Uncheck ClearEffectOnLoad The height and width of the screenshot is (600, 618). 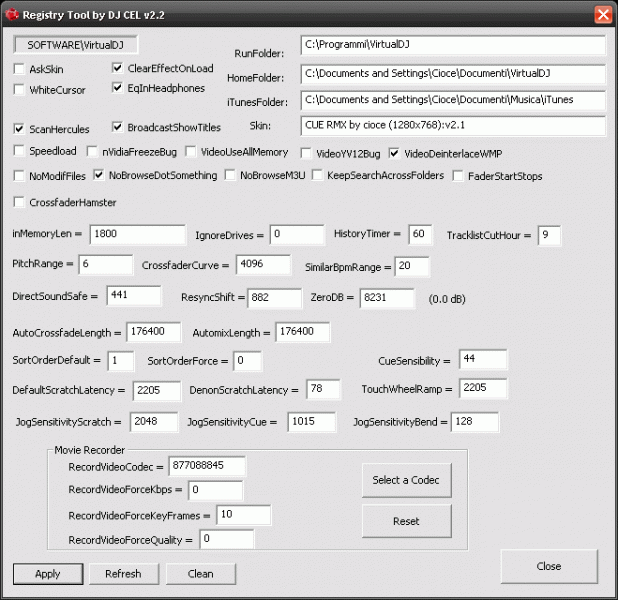coord(117,68)
